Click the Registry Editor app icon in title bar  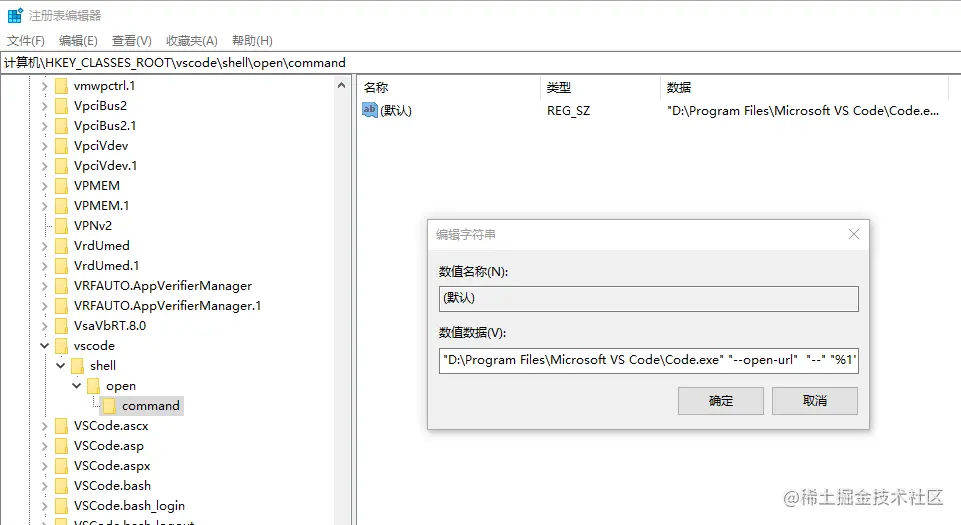pyautogui.click(x=15, y=15)
